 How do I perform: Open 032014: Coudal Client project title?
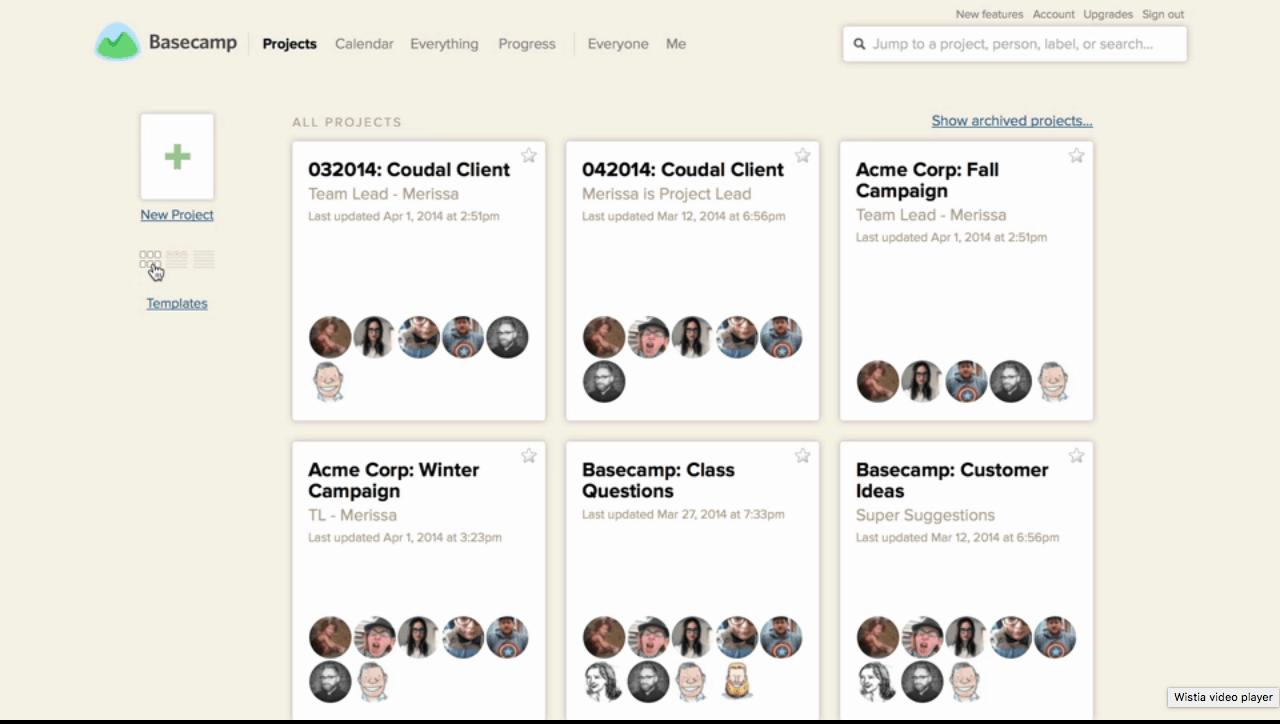coord(409,170)
